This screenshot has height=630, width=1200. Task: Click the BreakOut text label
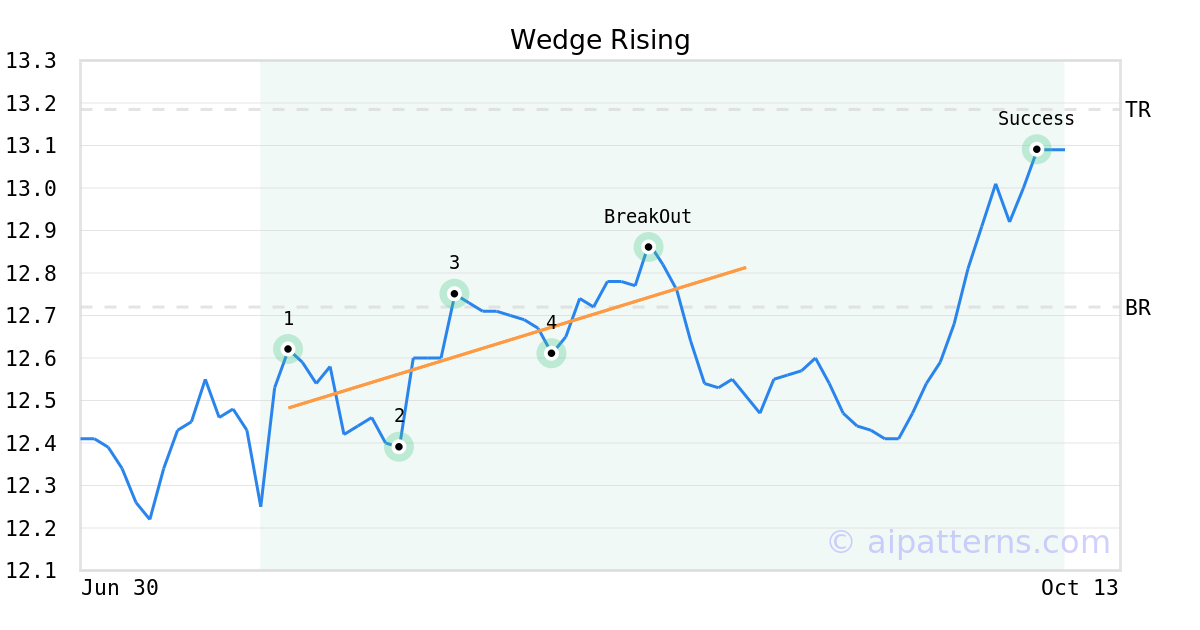click(647, 217)
